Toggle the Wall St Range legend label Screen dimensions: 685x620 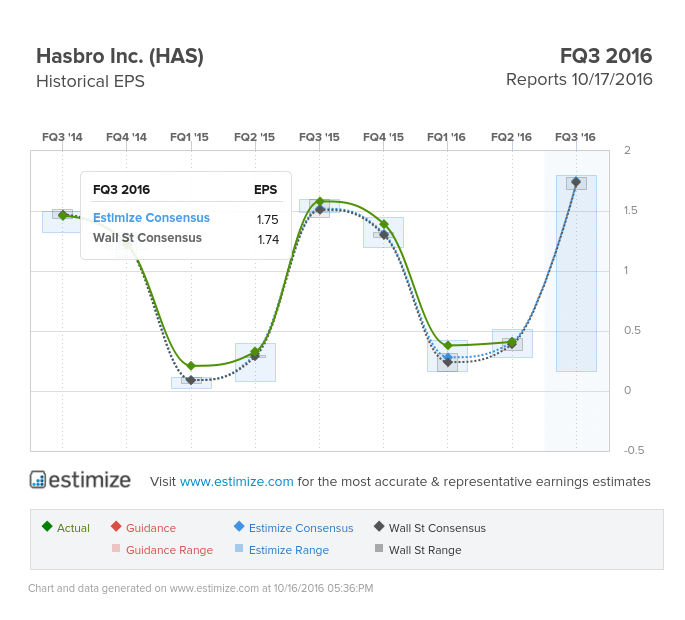pyautogui.click(x=425, y=550)
